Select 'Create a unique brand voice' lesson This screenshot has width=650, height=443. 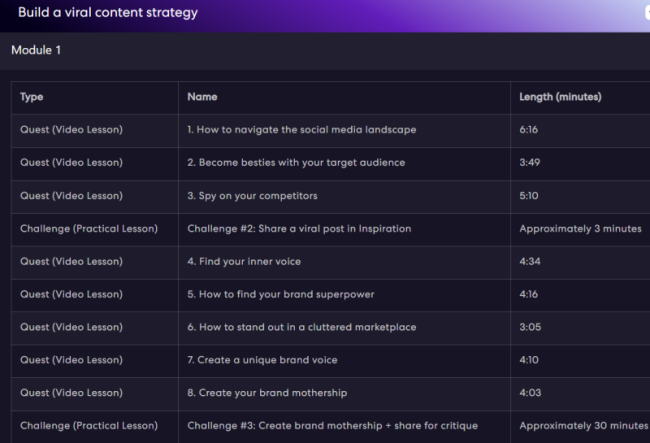tap(262, 360)
